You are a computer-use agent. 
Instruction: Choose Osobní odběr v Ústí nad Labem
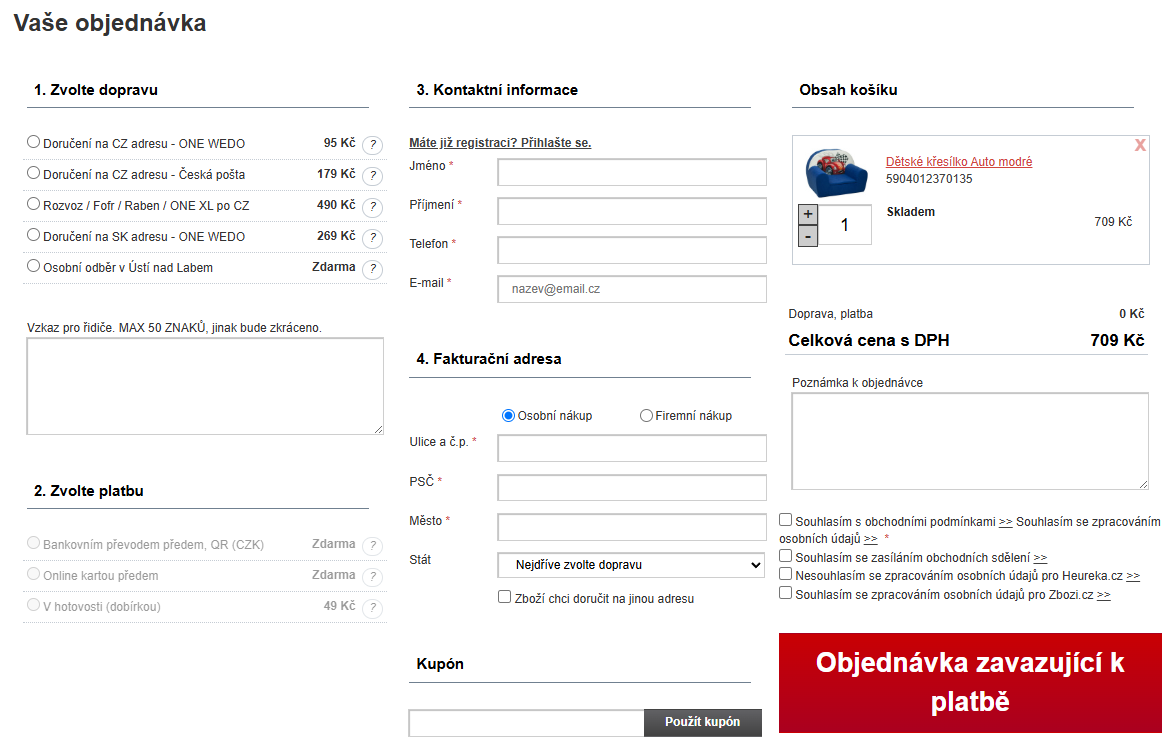(x=34, y=266)
